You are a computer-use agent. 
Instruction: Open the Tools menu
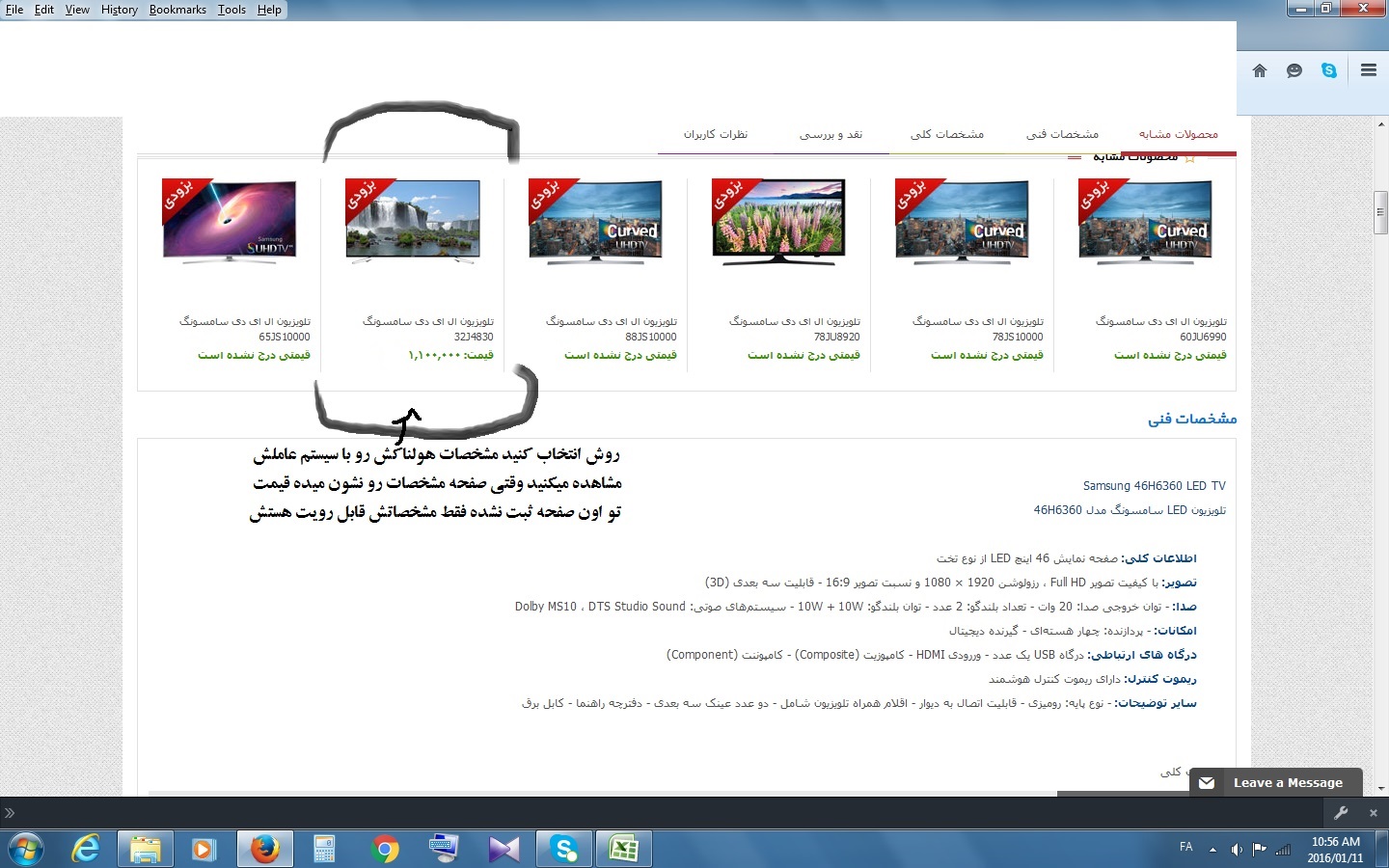[231, 10]
